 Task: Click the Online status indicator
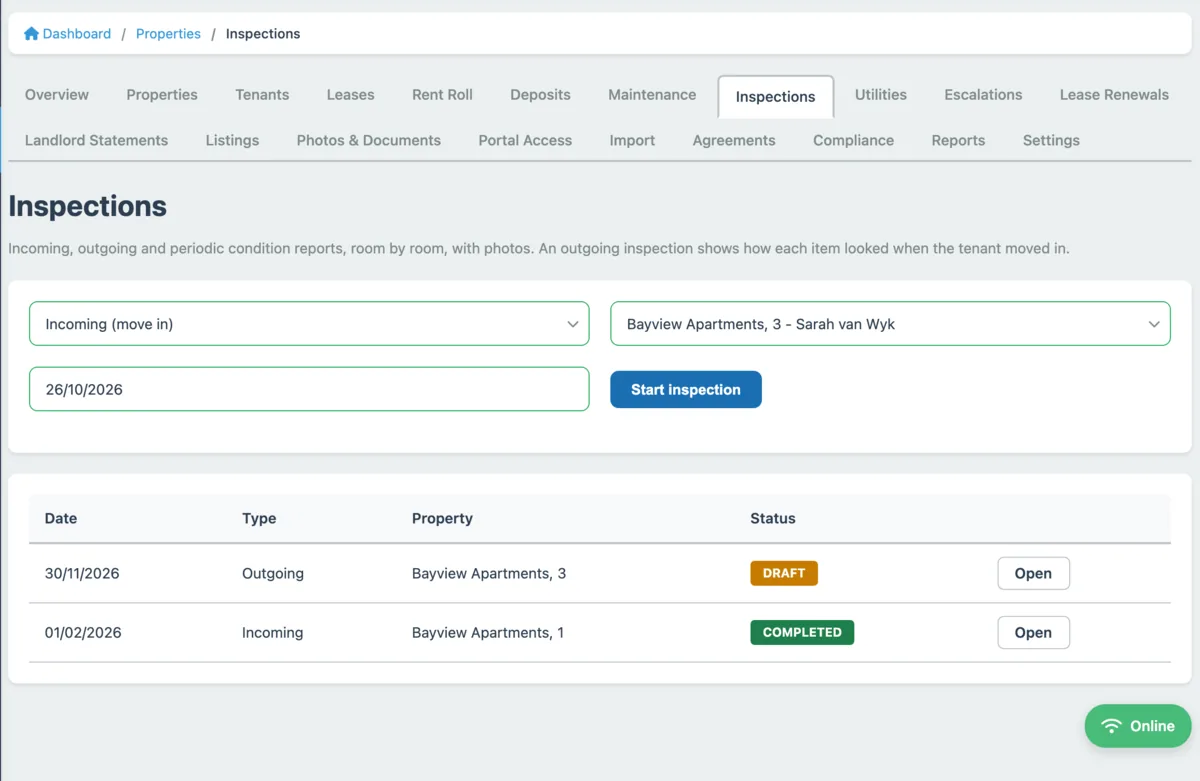tap(1138, 726)
